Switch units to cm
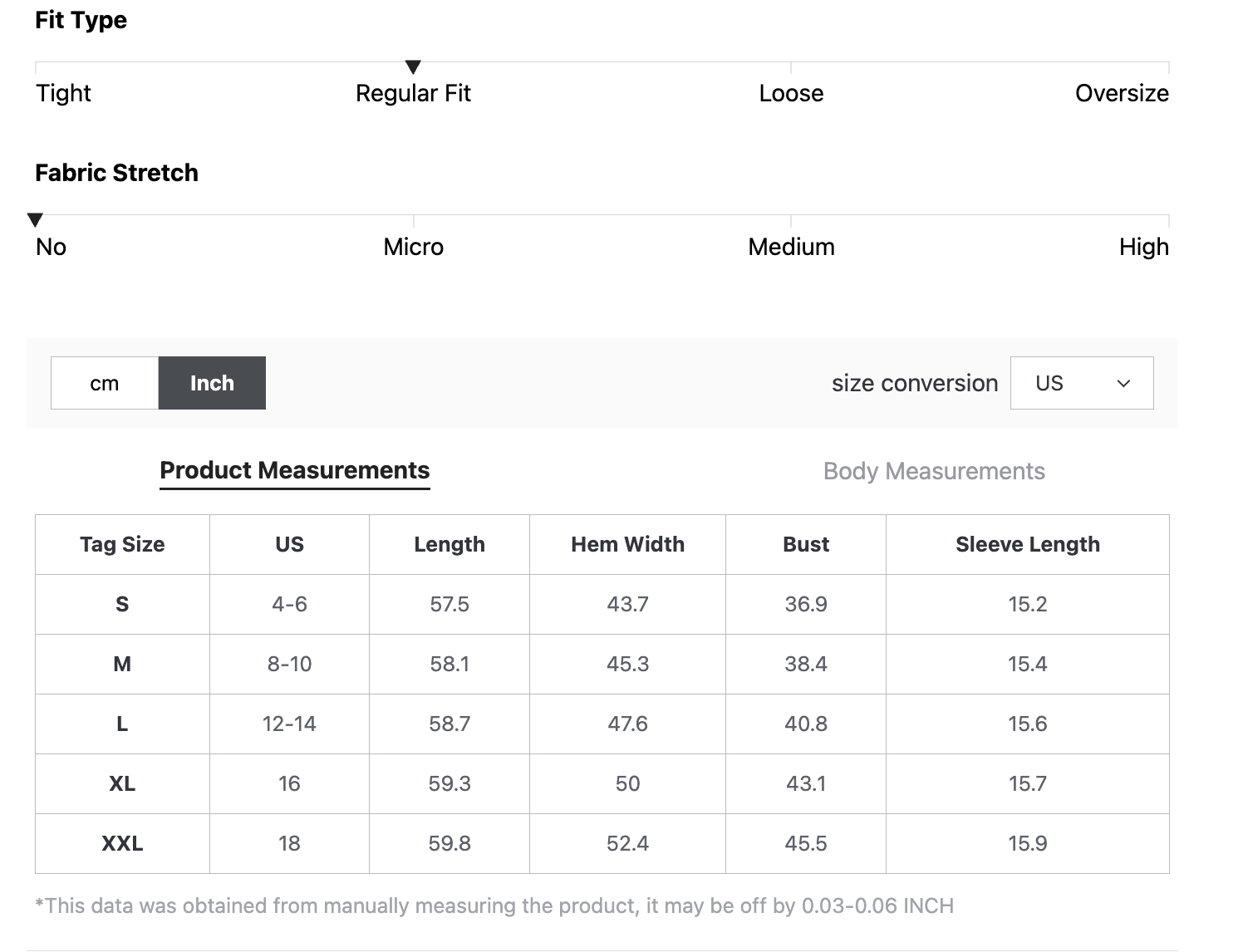Viewport: 1238px width, 952px height. coord(105,383)
